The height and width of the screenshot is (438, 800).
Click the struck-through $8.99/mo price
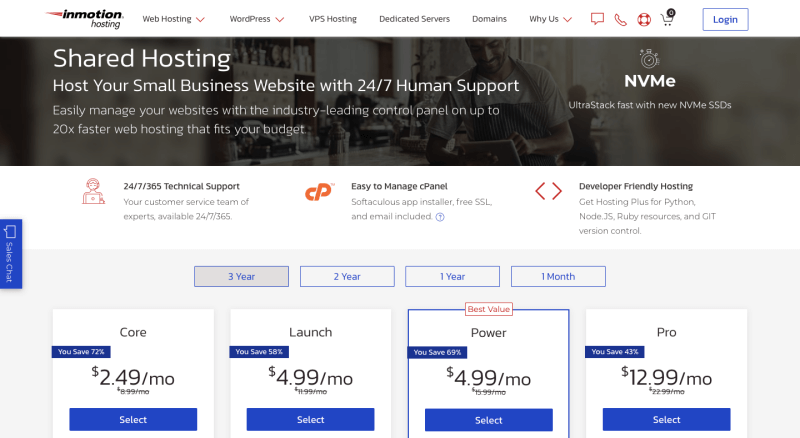click(133, 392)
